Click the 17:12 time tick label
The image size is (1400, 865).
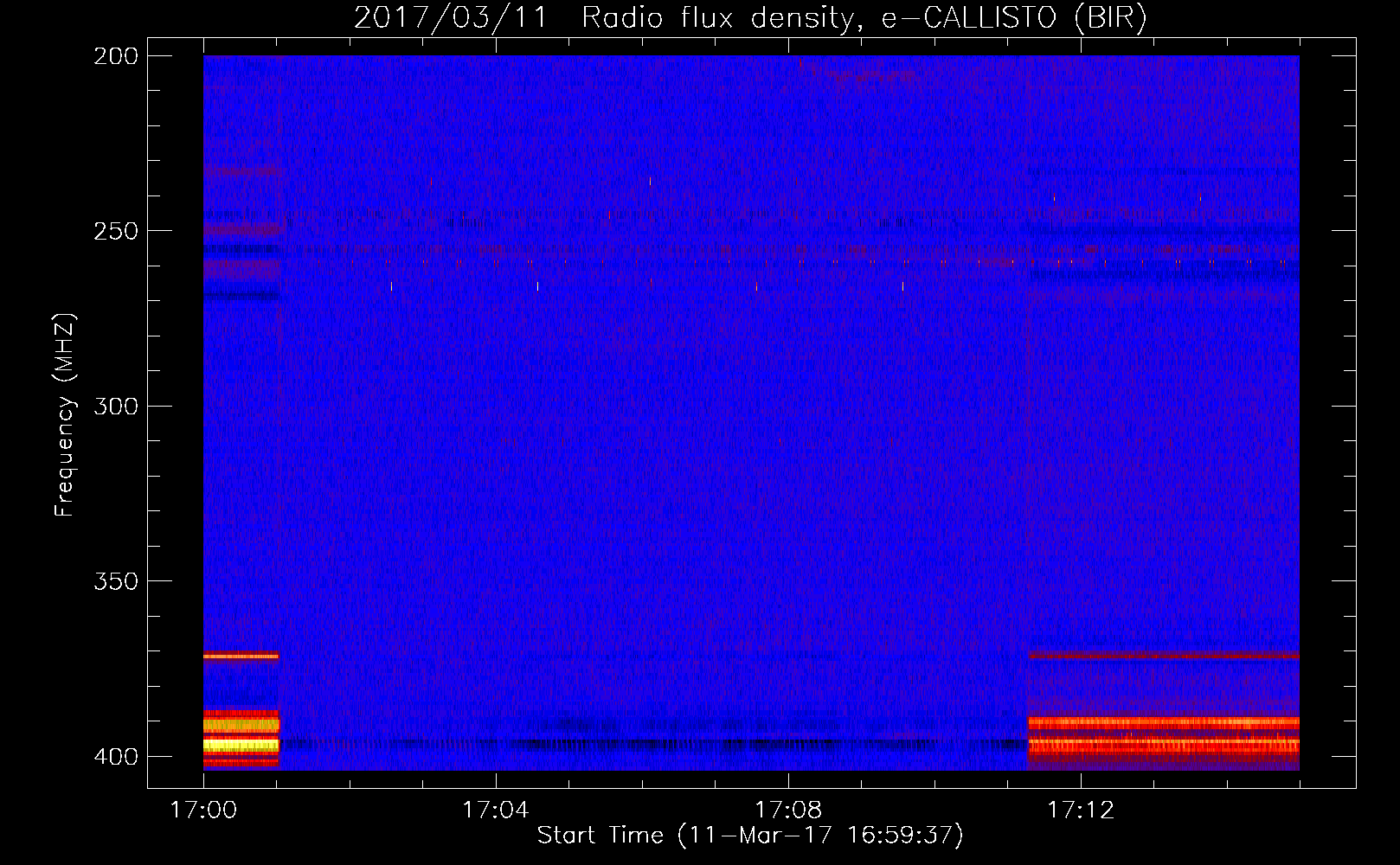point(1081,810)
